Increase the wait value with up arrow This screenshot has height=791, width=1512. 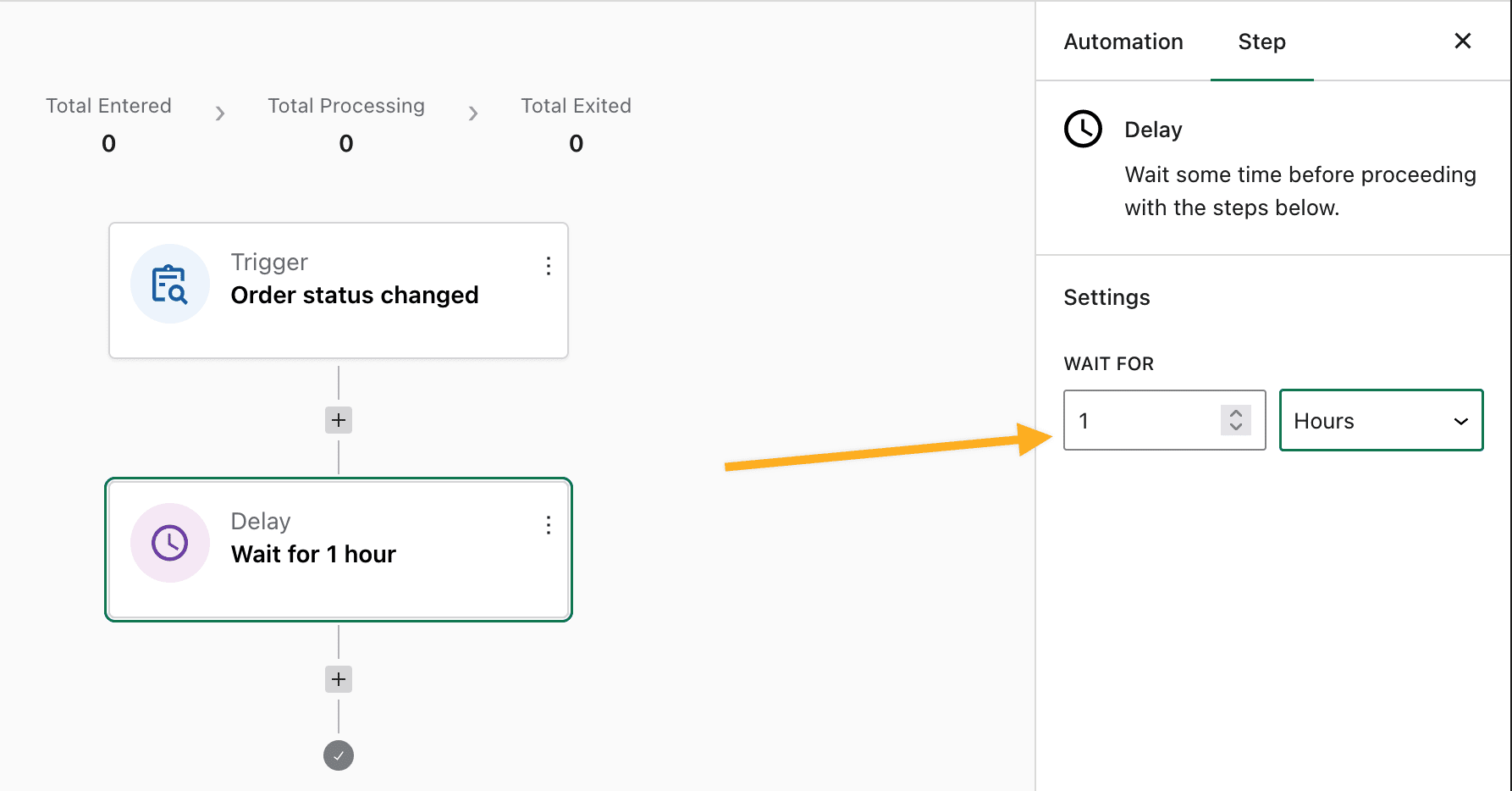(1236, 413)
